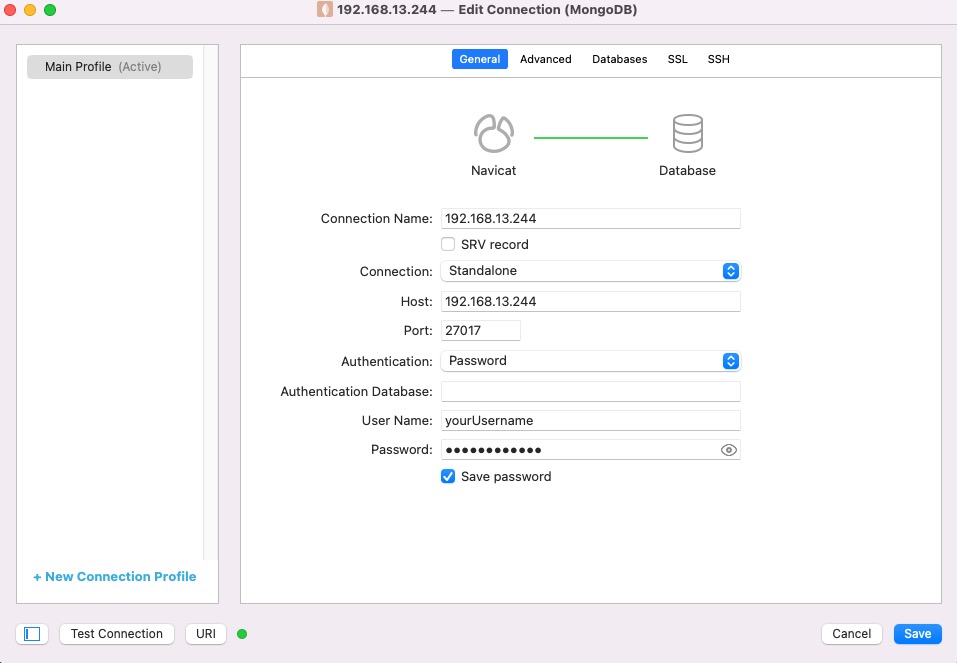Screen dimensions: 957x663
Task: Click the Host input field
Action: coord(590,302)
